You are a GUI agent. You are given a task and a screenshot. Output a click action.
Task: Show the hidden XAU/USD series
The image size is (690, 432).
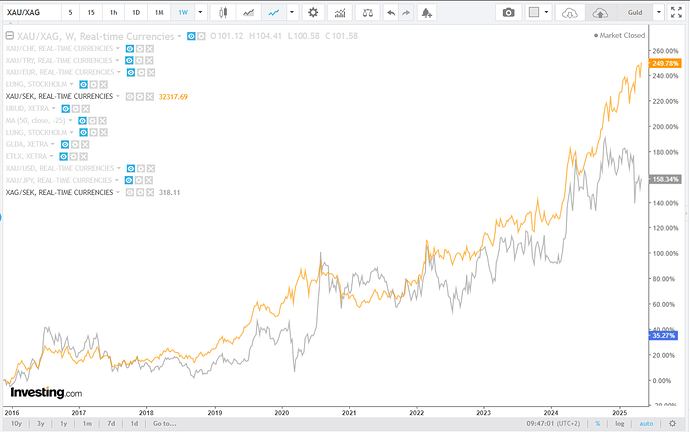(x=128, y=167)
